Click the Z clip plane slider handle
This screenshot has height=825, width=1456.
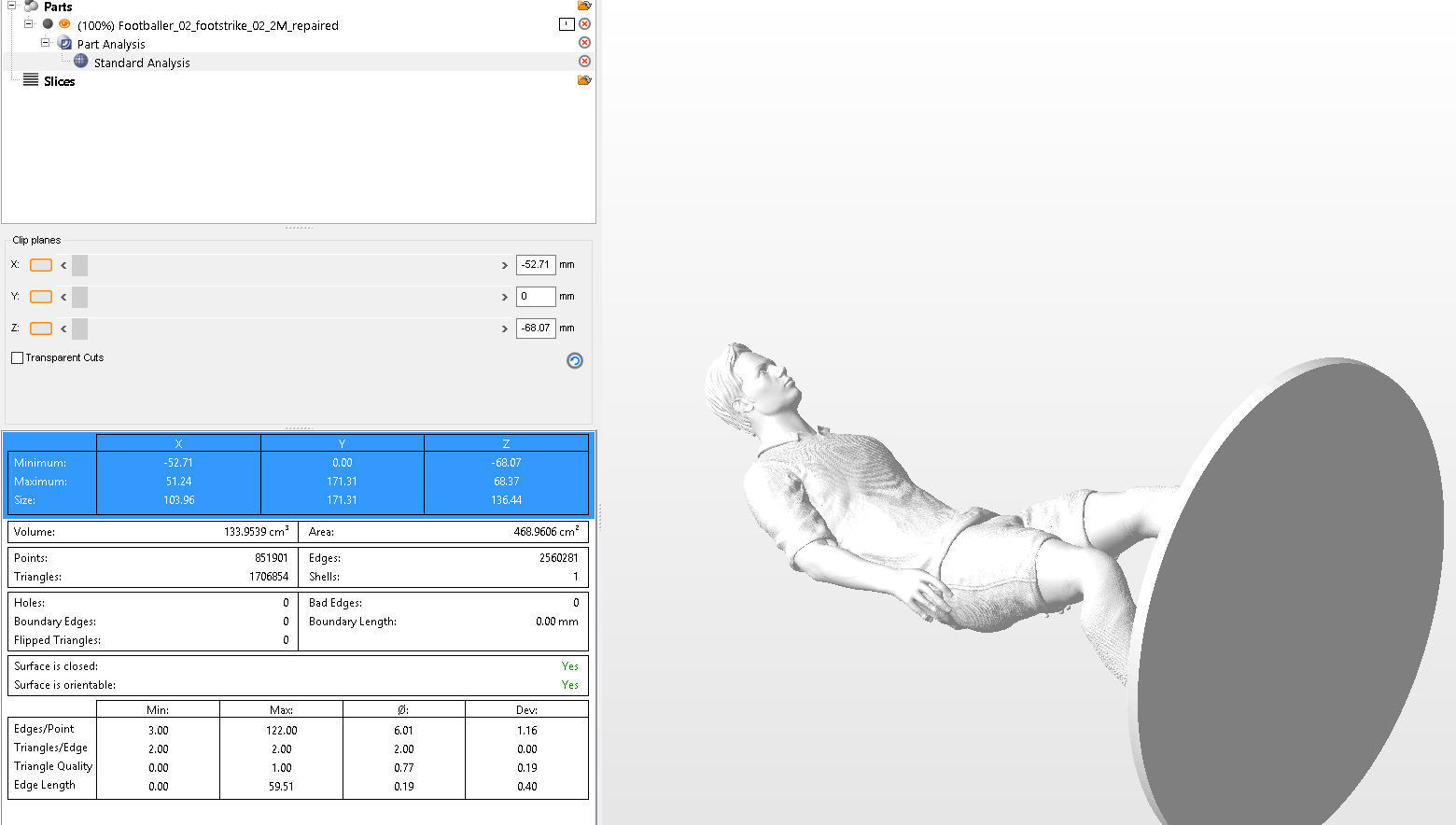click(x=80, y=329)
